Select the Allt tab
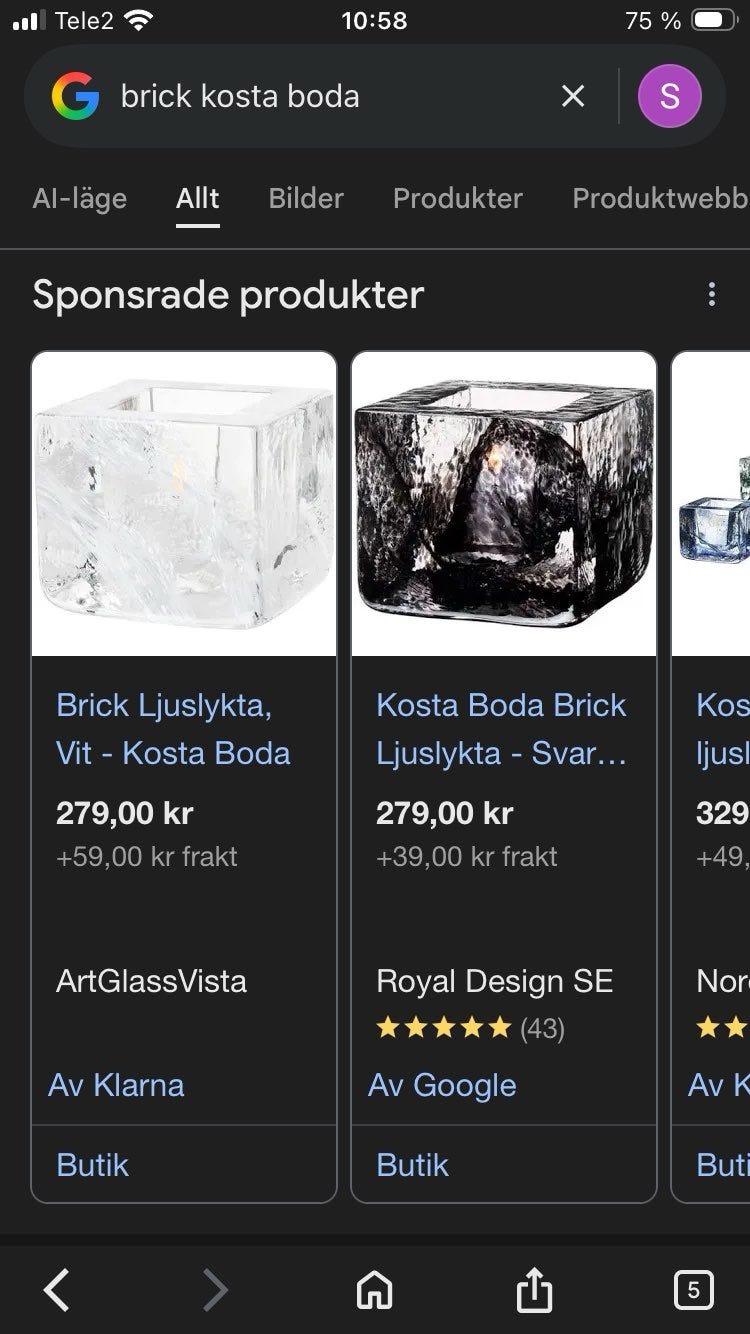 198,198
